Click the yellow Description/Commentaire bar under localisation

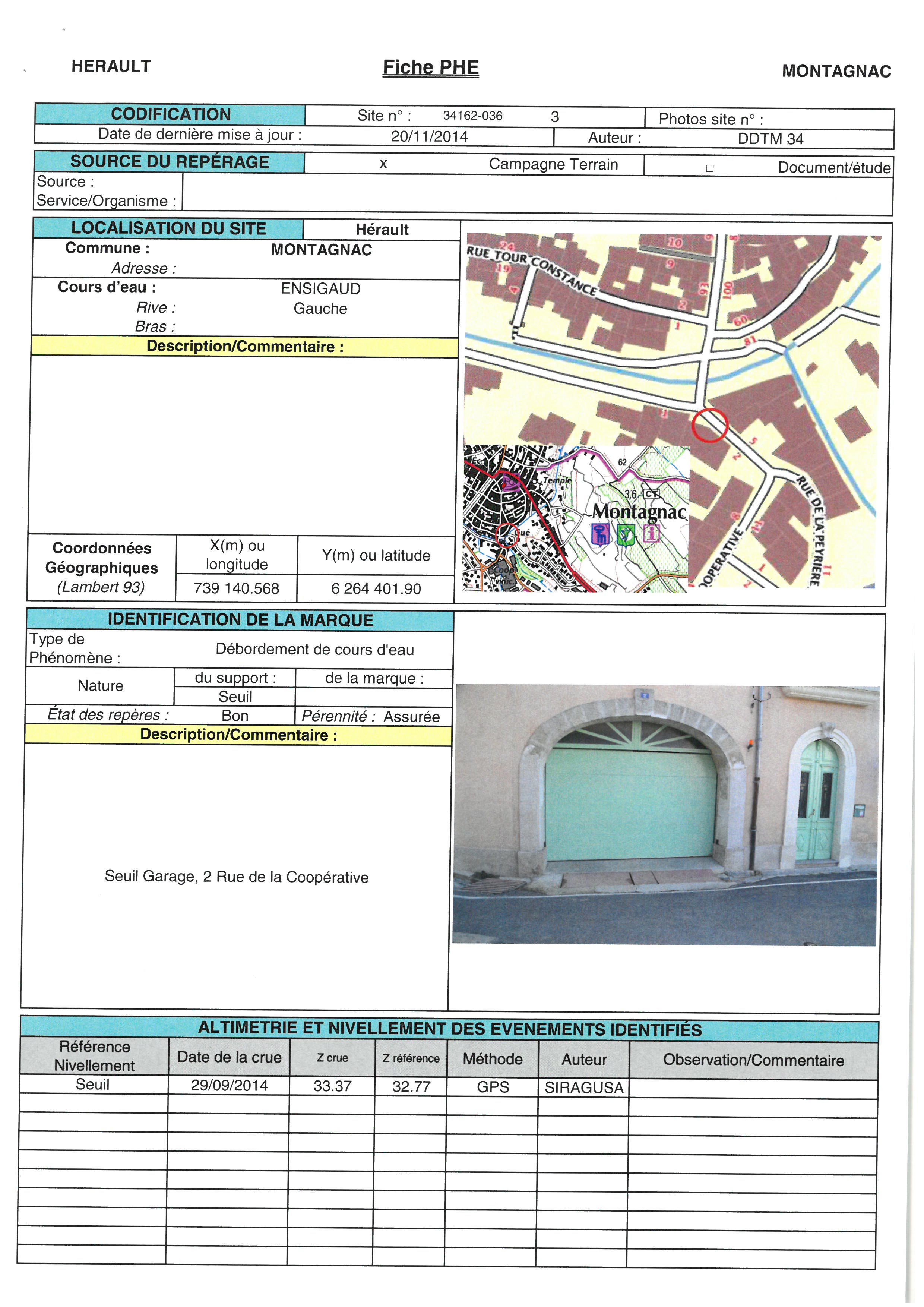pyautogui.click(x=245, y=347)
